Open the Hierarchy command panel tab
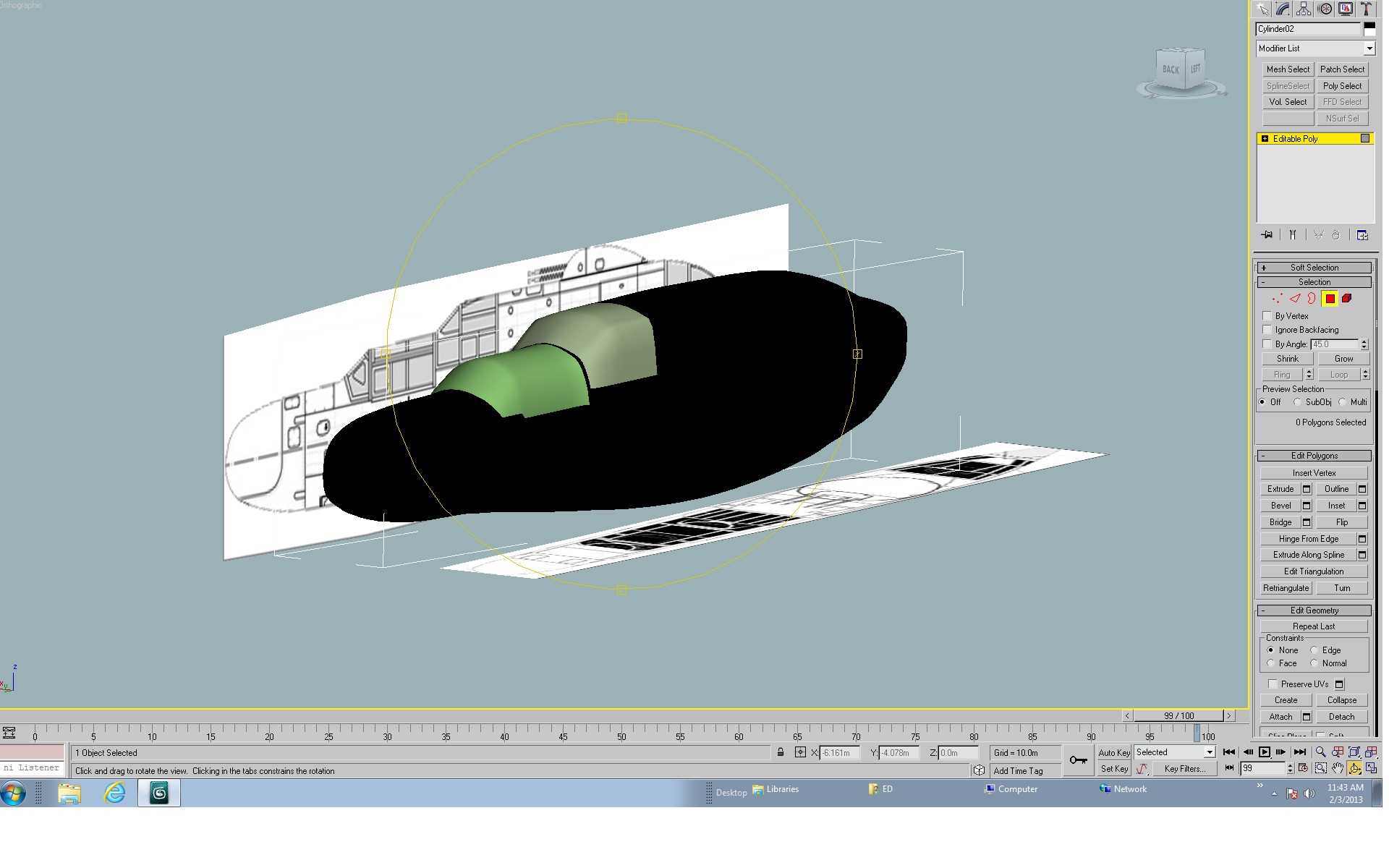 pyautogui.click(x=1304, y=9)
